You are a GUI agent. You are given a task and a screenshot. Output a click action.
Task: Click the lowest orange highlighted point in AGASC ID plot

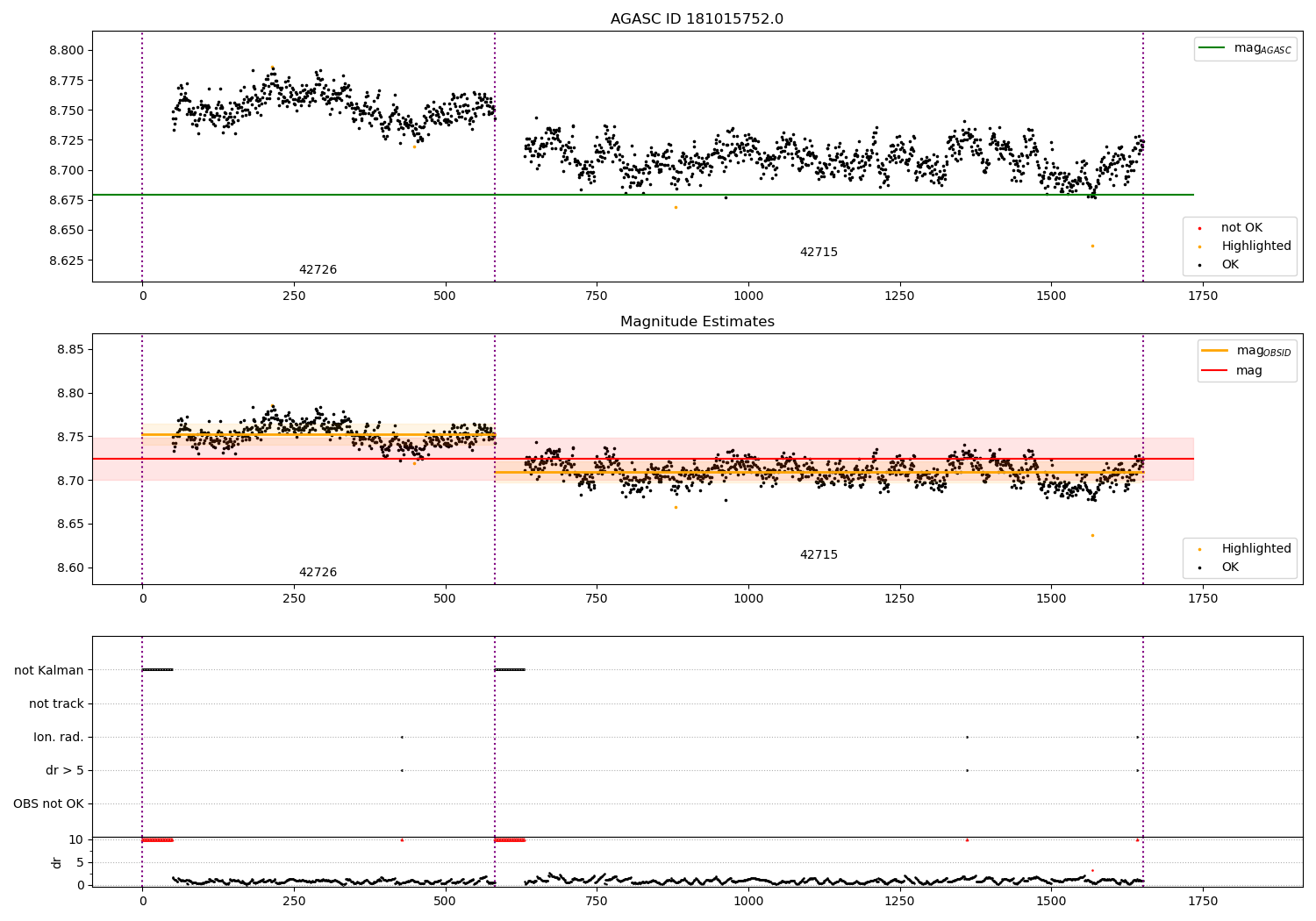[1092, 246]
